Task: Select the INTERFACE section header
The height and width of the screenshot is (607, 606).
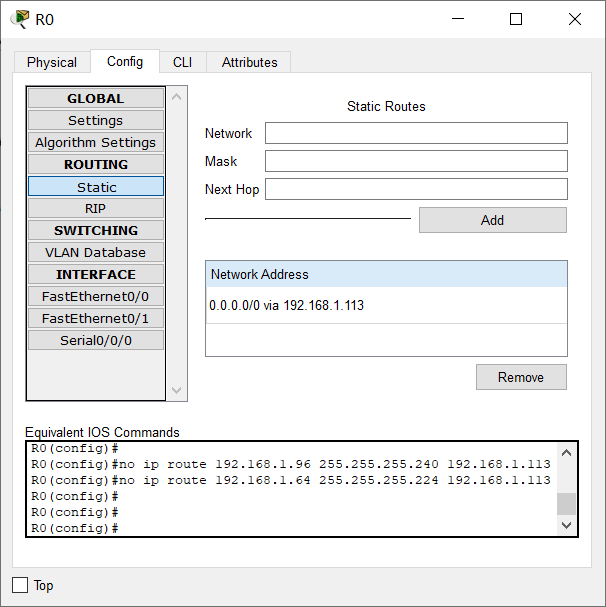Action: click(96, 274)
